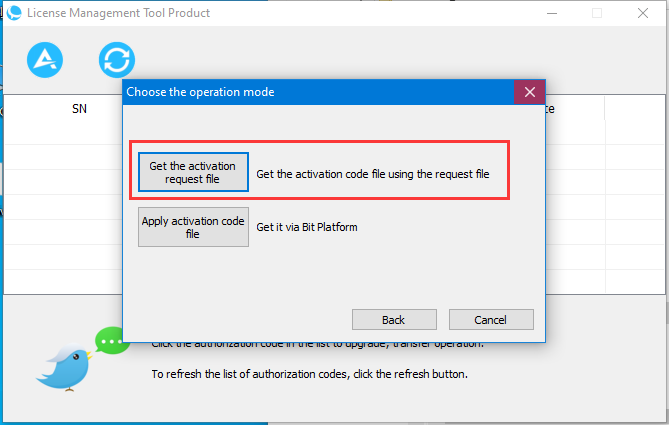Click Get the activation request file button

click(x=193, y=172)
